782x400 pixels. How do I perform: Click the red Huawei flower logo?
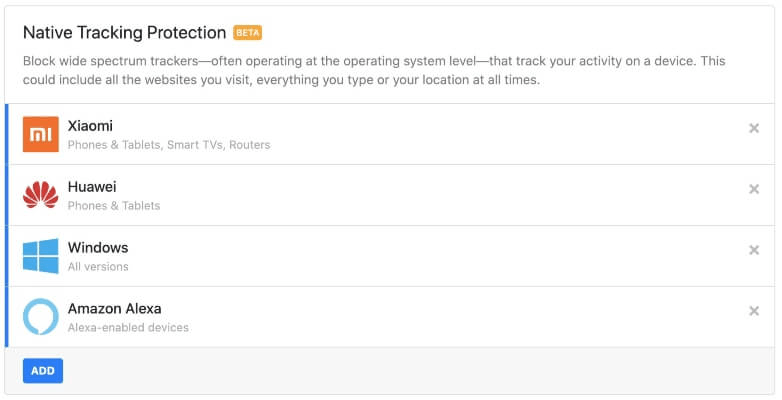[40, 195]
